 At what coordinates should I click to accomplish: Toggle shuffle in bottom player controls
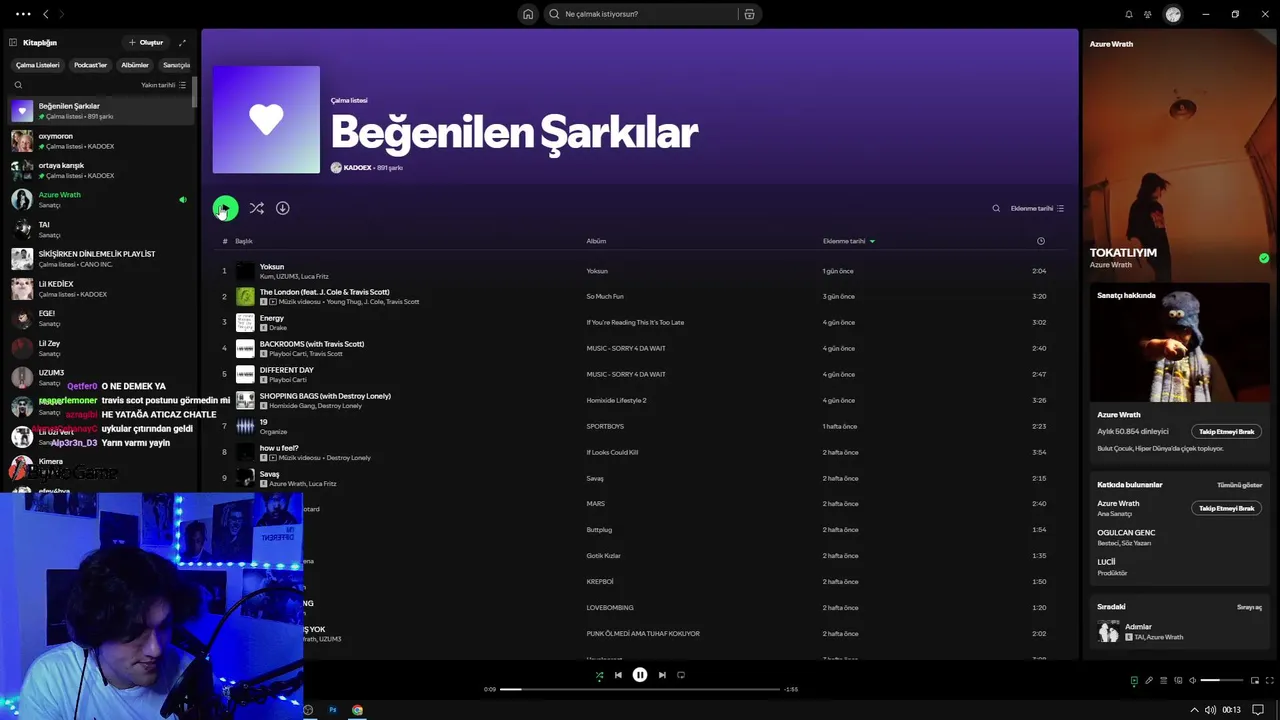(x=599, y=675)
